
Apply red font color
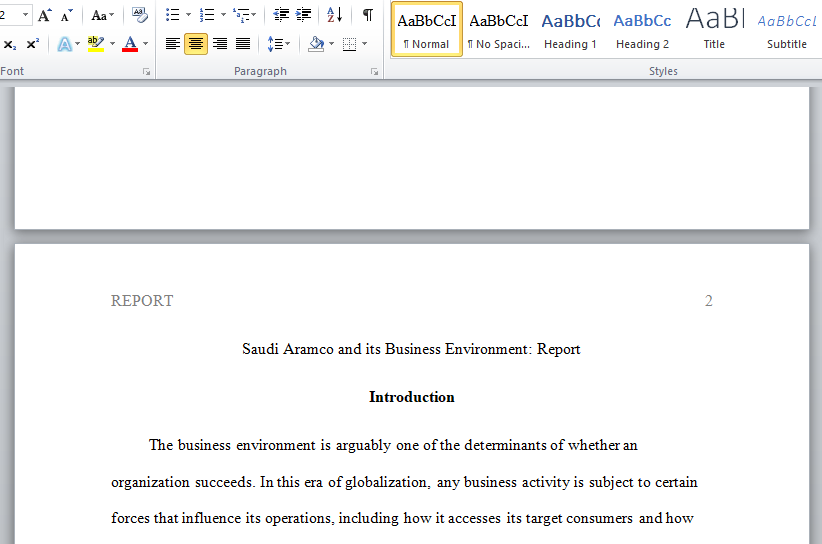tap(130, 44)
